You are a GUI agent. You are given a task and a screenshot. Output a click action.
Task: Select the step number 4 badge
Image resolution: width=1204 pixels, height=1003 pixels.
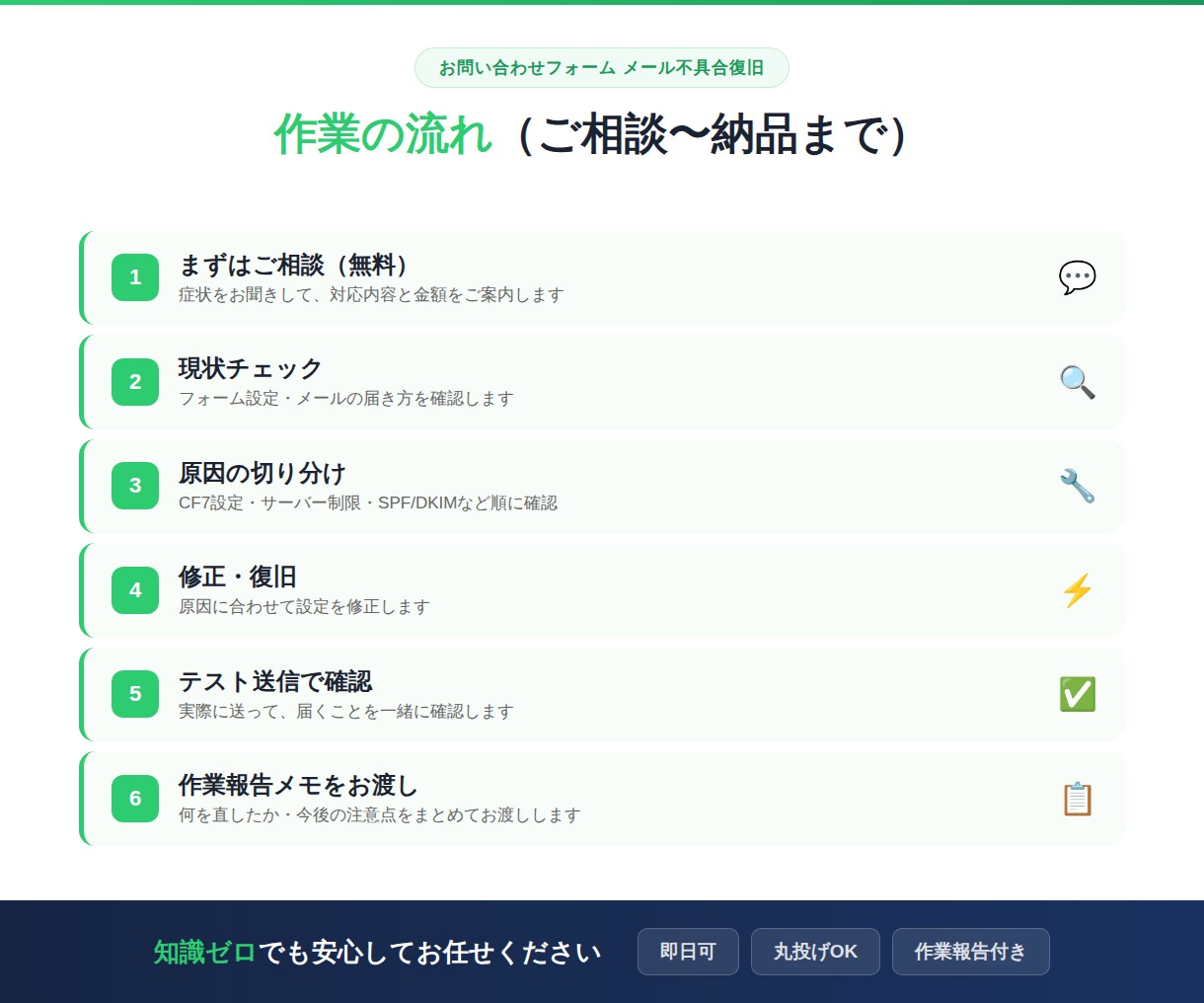pyautogui.click(x=135, y=590)
